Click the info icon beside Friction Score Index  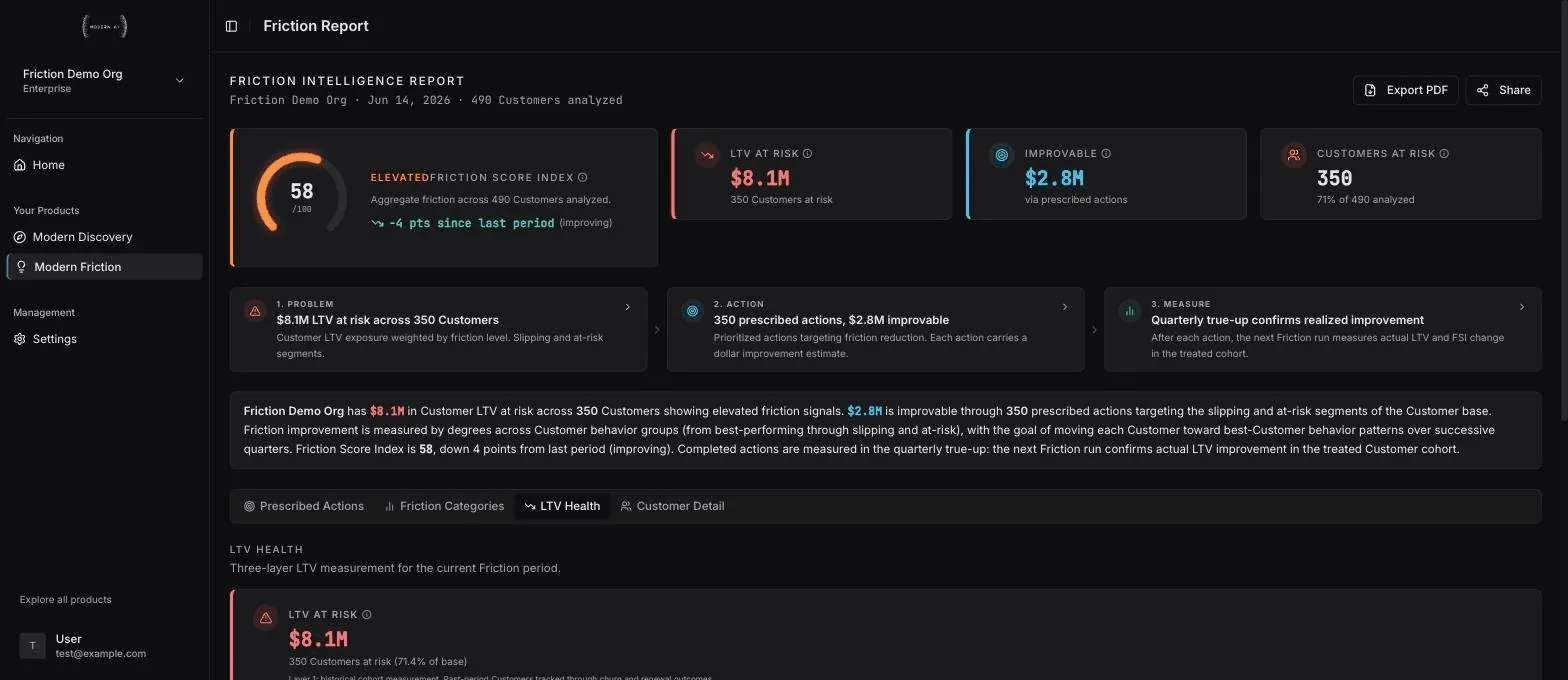pyautogui.click(x=583, y=177)
